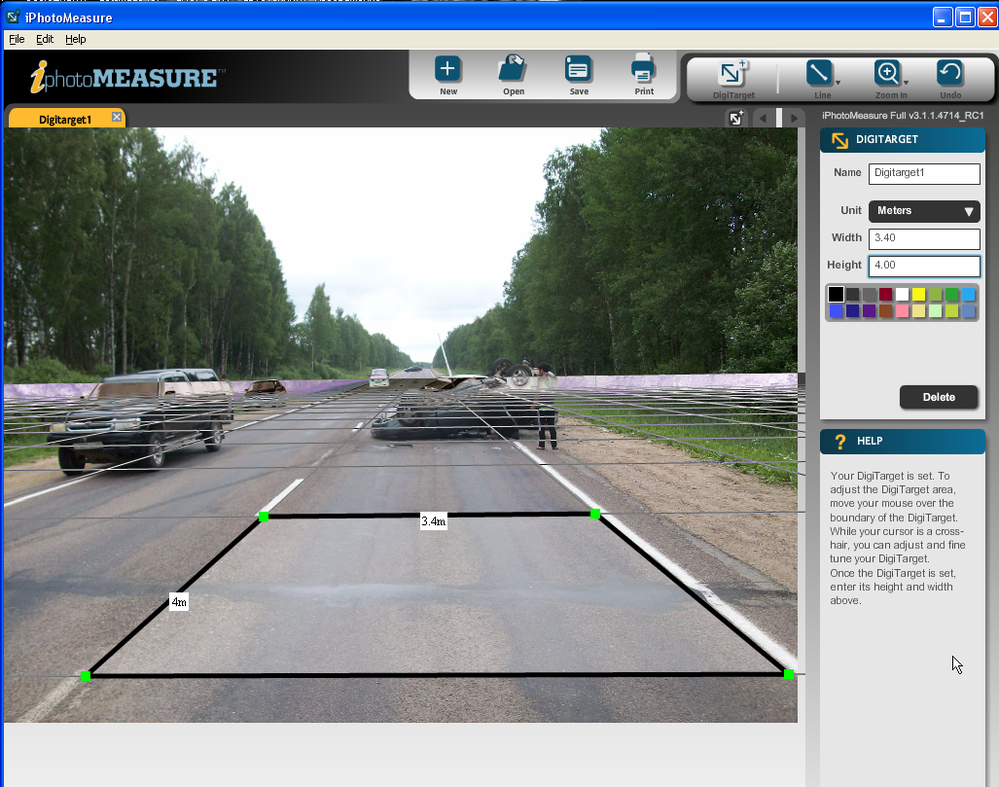This screenshot has height=787, width=999.
Task: Open the File menu
Action: pyautogui.click(x=16, y=39)
